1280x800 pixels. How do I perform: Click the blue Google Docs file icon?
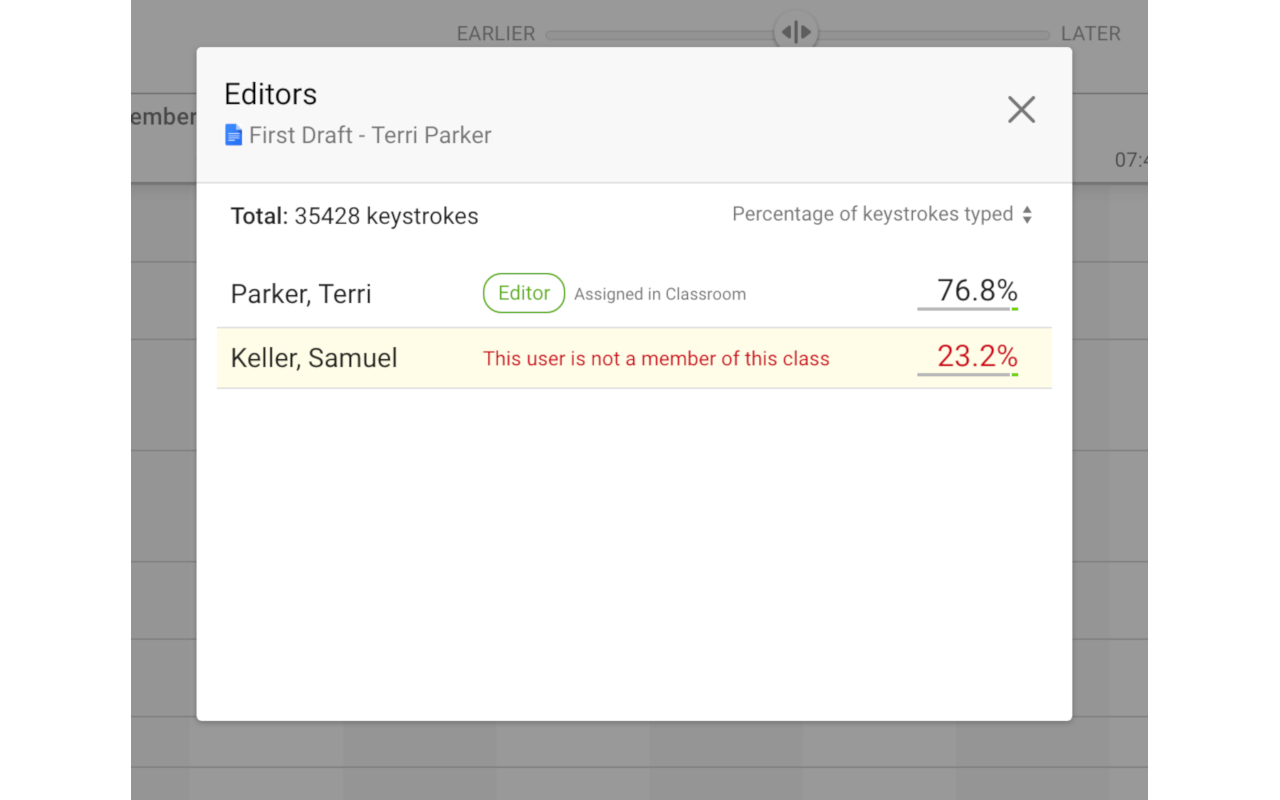[234, 135]
